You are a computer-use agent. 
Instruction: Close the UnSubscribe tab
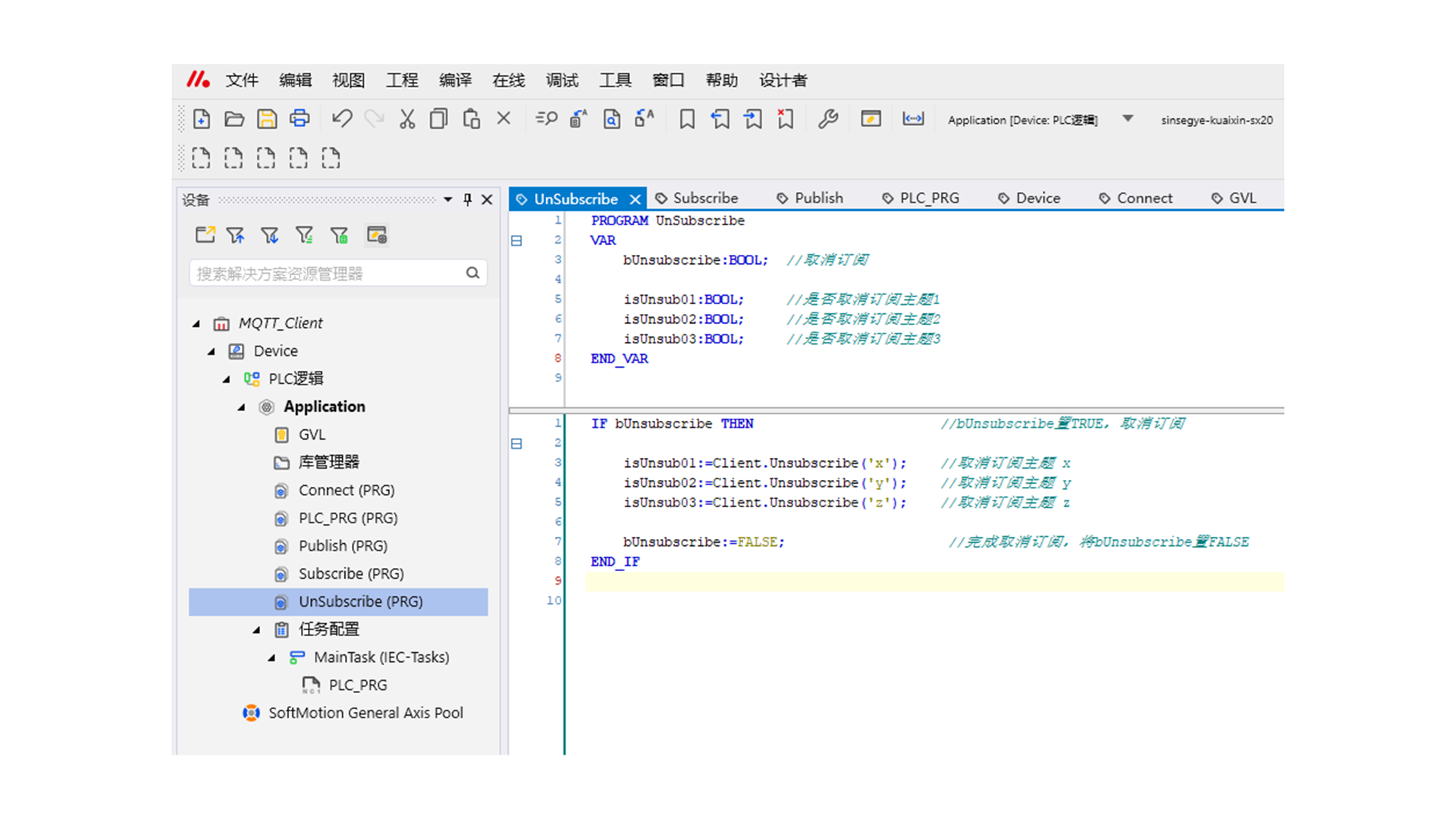pyautogui.click(x=635, y=199)
